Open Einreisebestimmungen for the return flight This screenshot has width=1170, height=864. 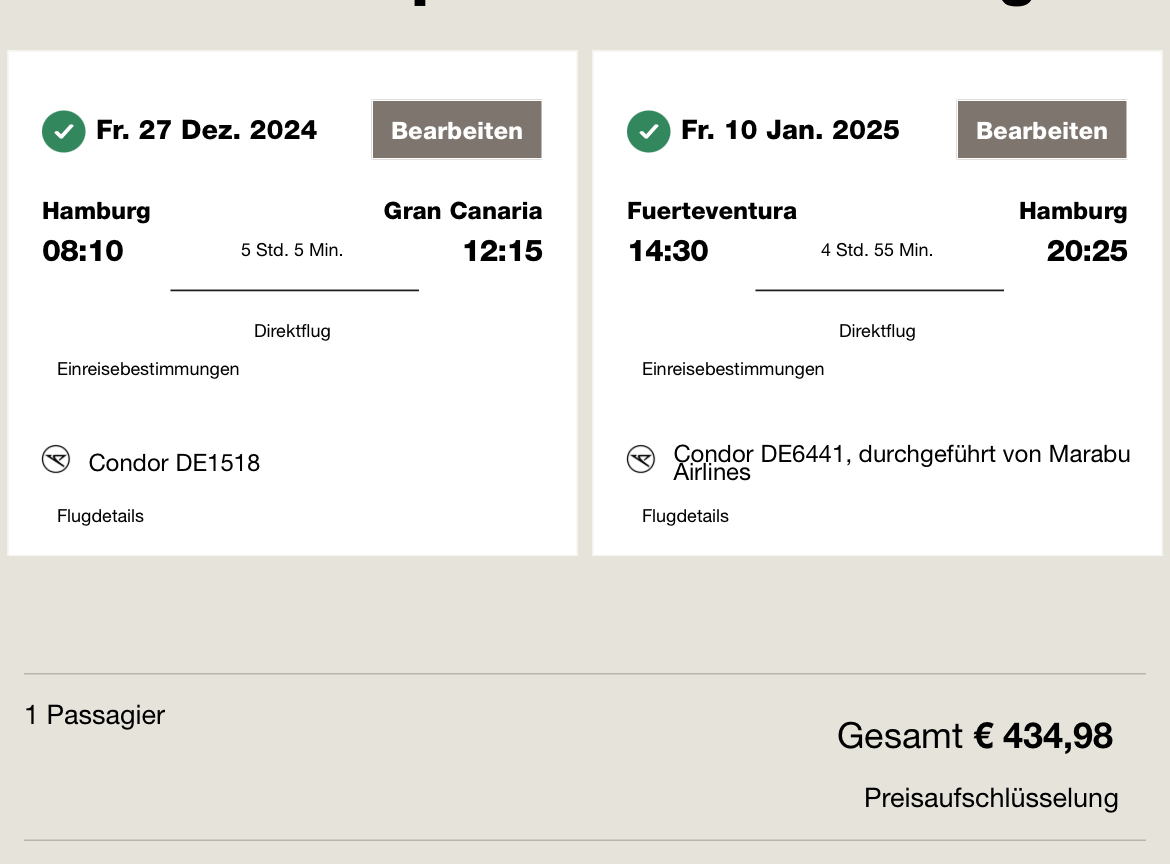pyautogui.click(x=733, y=369)
